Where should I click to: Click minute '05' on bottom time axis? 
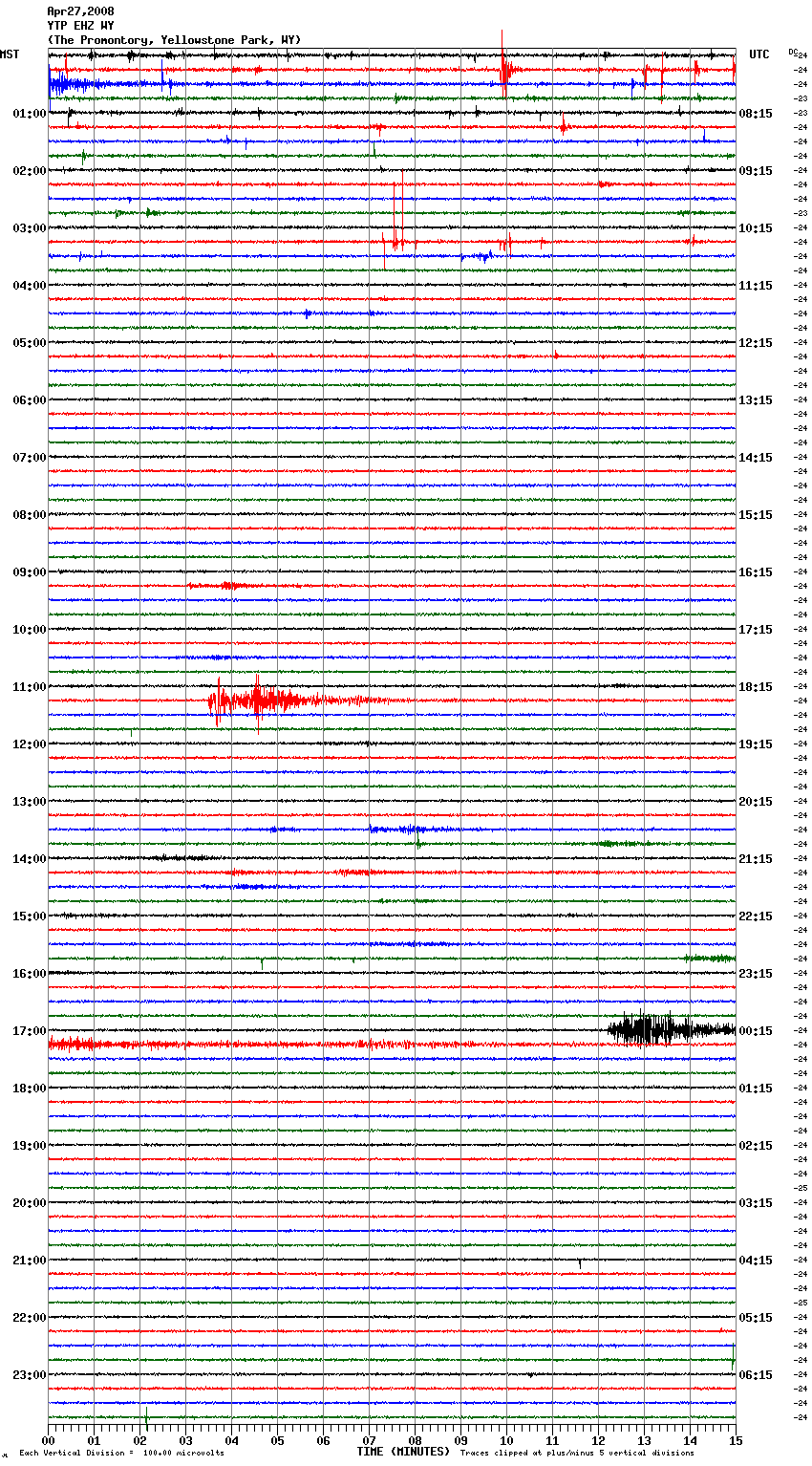point(277,1439)
